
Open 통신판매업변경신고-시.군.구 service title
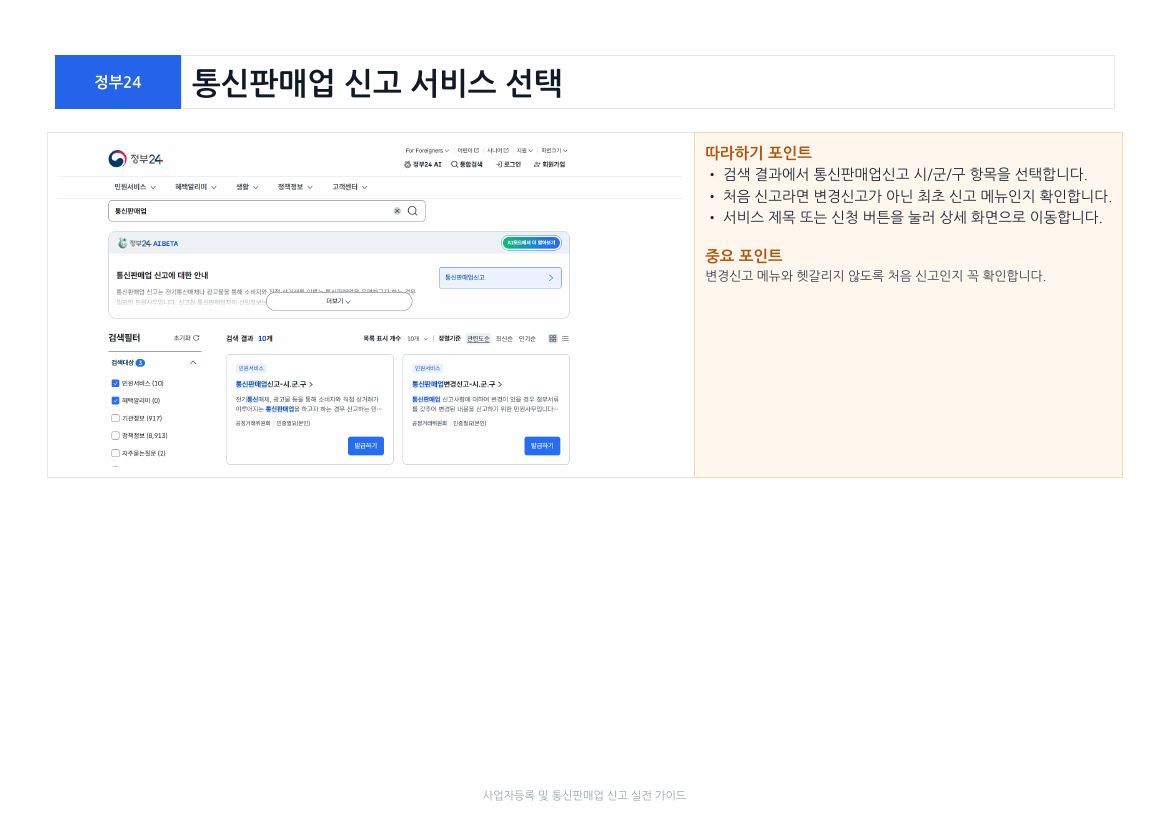click(457, 384)
